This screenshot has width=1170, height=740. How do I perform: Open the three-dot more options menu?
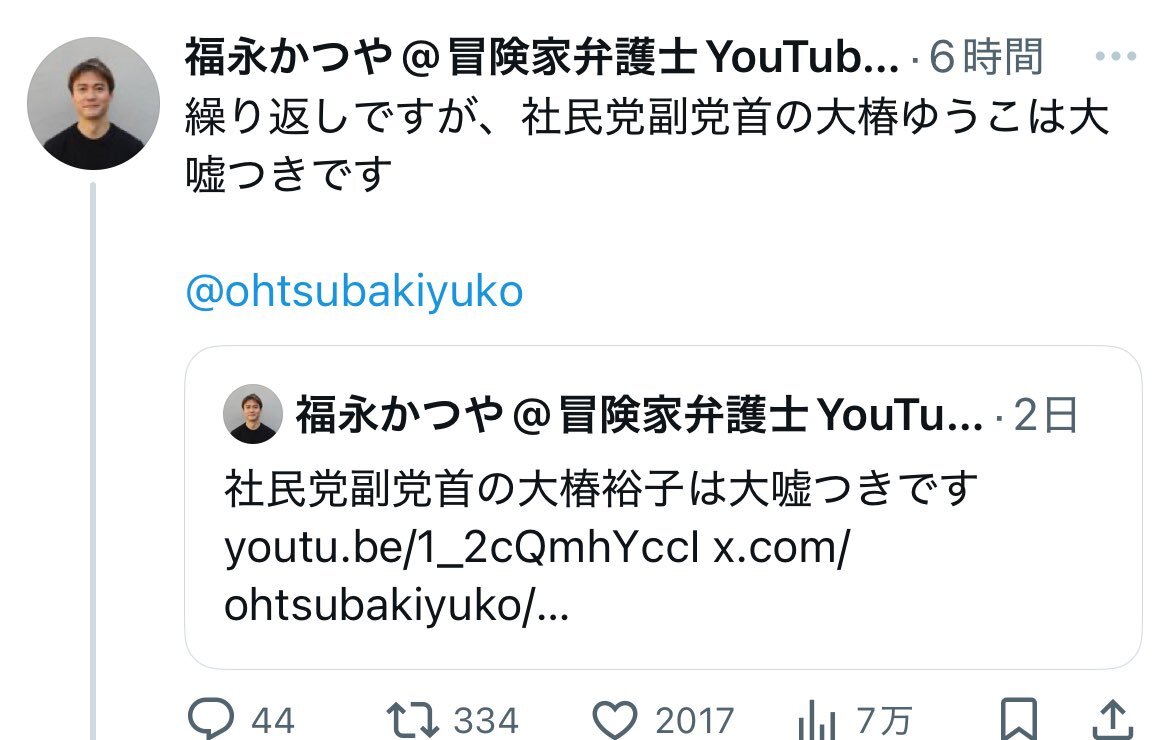[1116, 56]
